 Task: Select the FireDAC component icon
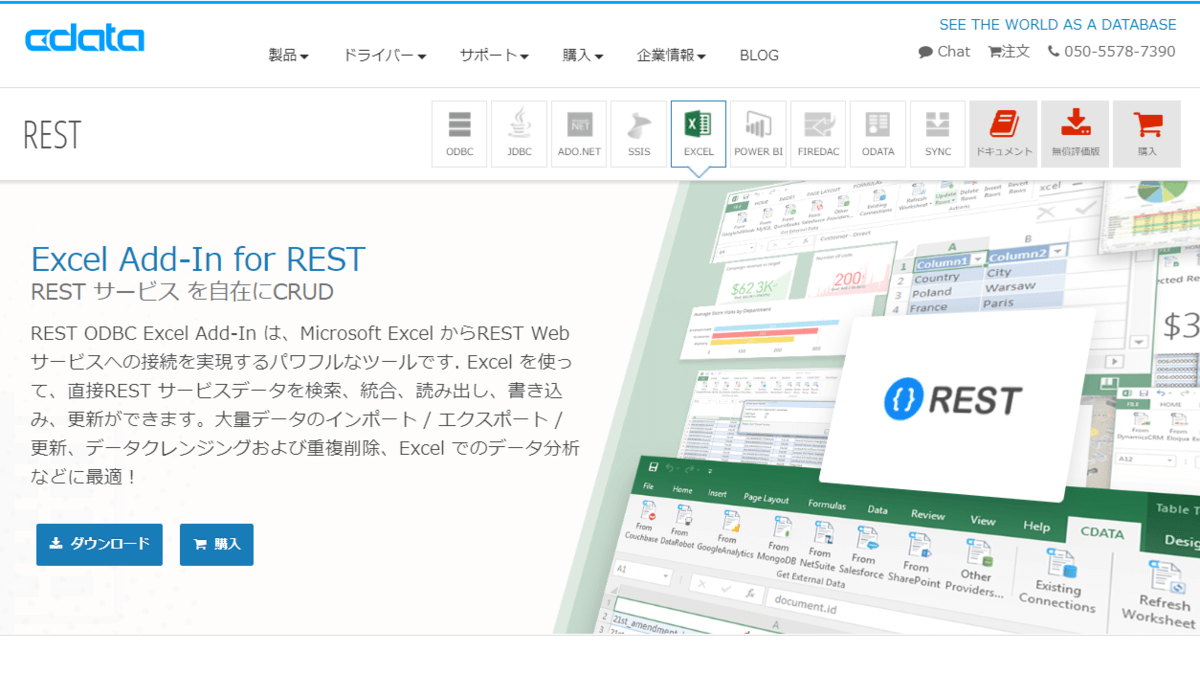coord(818,134)
